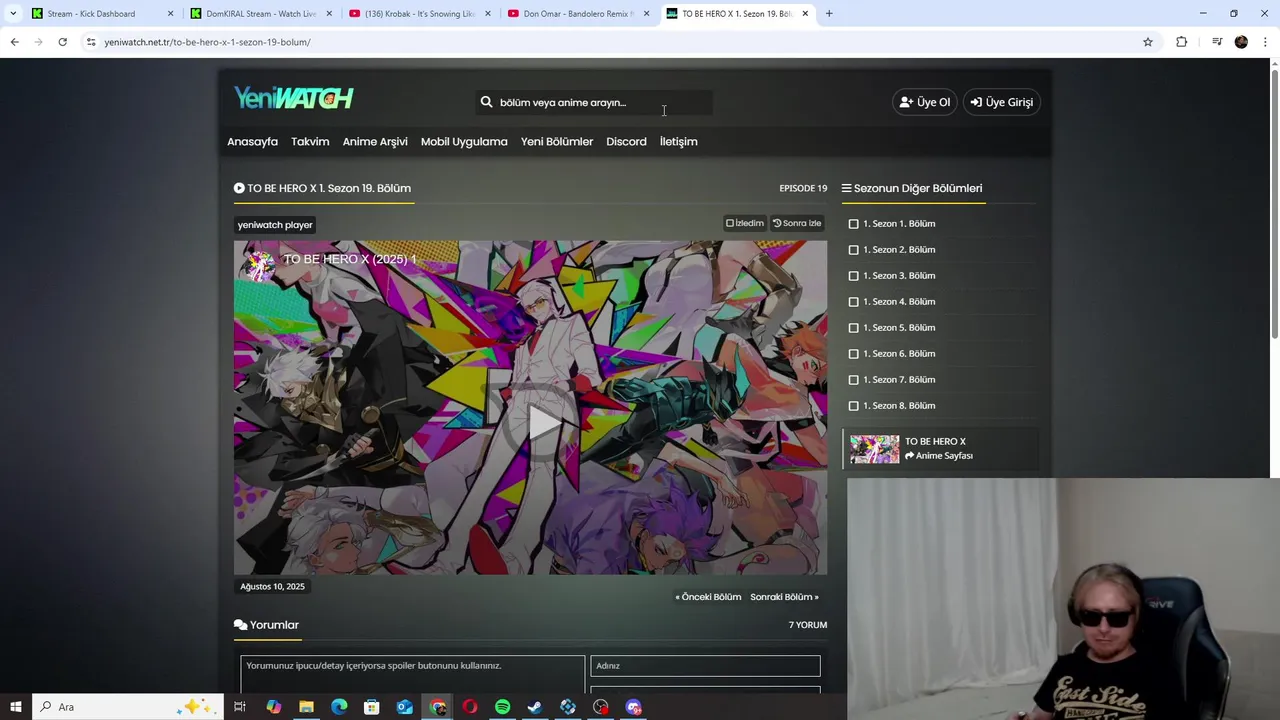1280x720 pixels.
Task: Go back with the browser back arrow
Action: coord(14,42)
